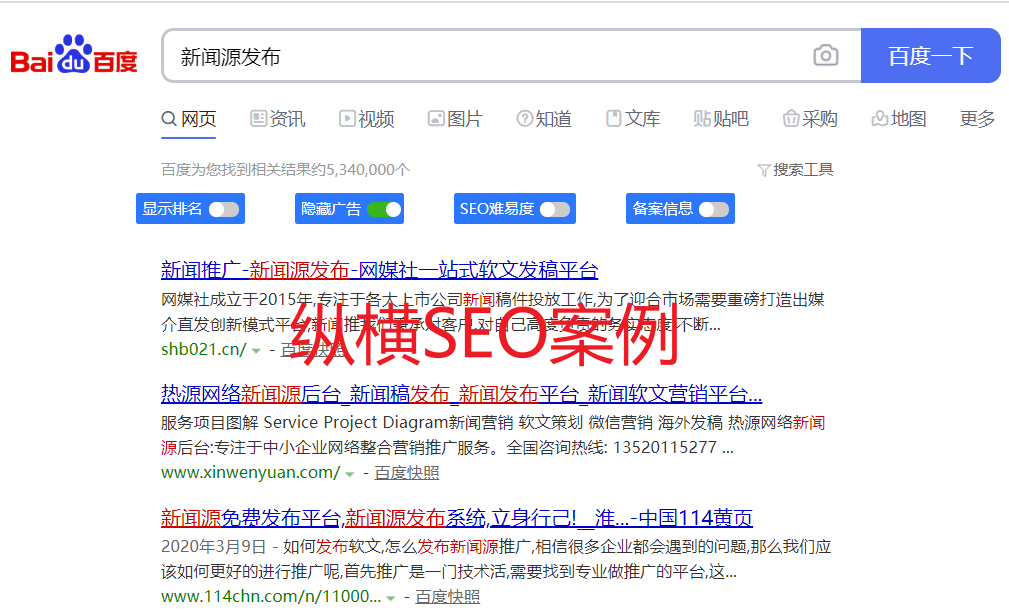Select the 贴吧 forum tab

click(x=721, y=119)
